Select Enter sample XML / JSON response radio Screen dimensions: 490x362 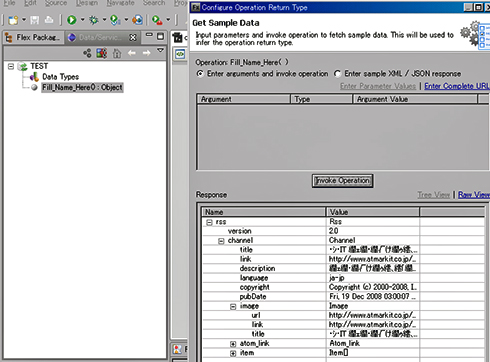[x=337, y=74]
